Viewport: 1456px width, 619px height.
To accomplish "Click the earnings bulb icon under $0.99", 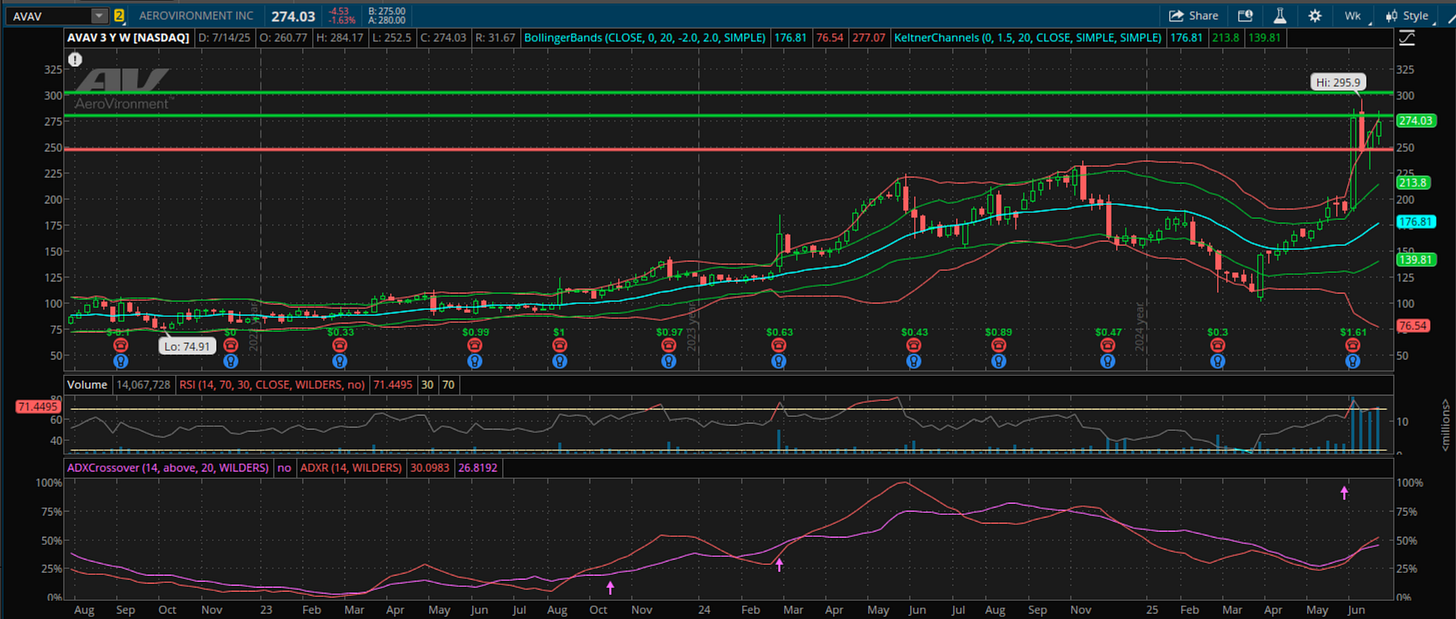I will pyautogui.click(x=476, y=361).
